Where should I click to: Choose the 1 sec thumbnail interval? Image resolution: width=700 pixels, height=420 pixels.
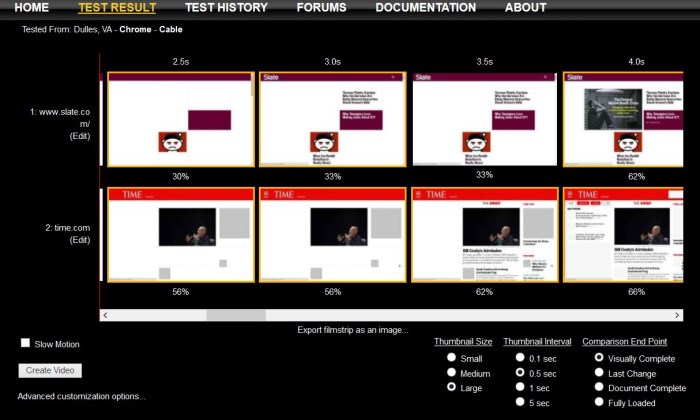click(x=520, y=387)
